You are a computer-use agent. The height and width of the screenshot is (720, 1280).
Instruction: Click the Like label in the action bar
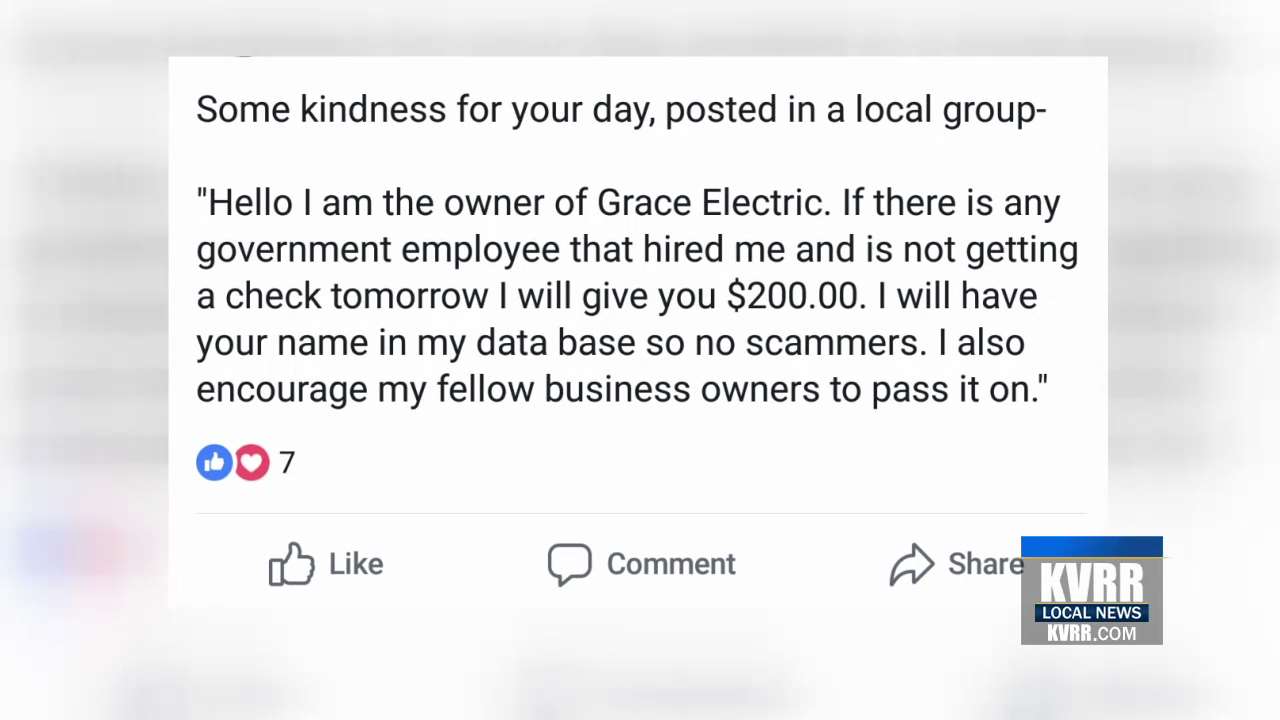355,564
